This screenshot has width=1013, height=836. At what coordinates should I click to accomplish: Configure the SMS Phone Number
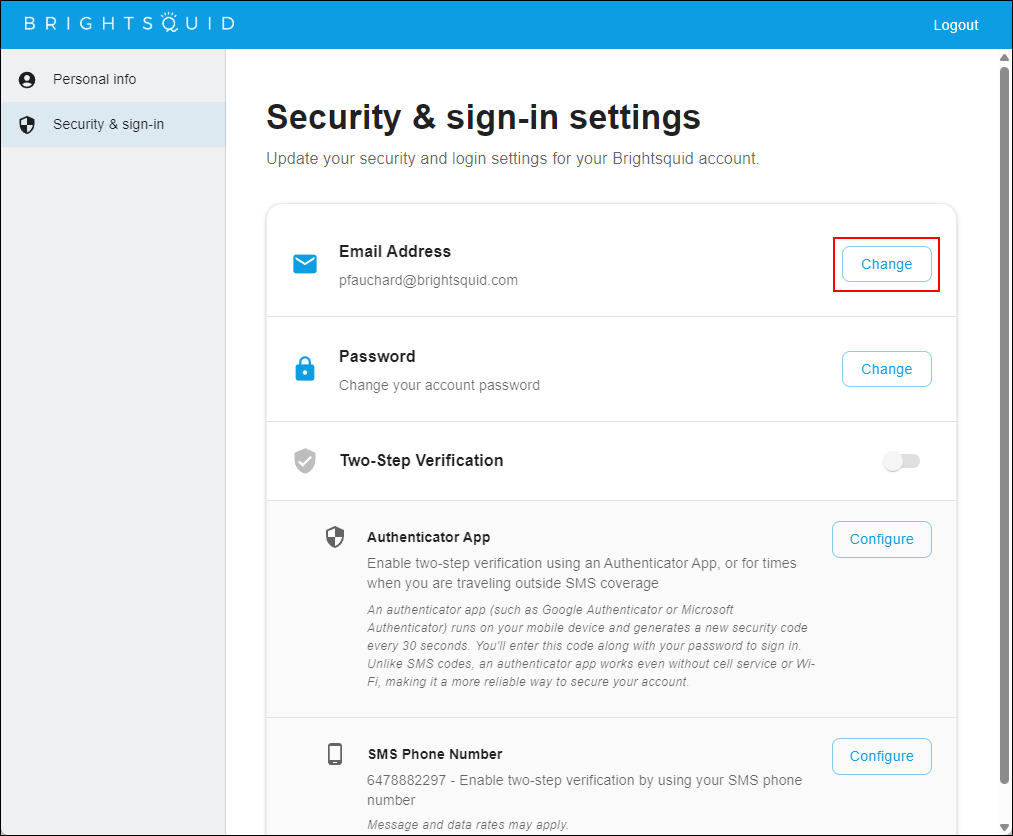(x=881, y=757)
